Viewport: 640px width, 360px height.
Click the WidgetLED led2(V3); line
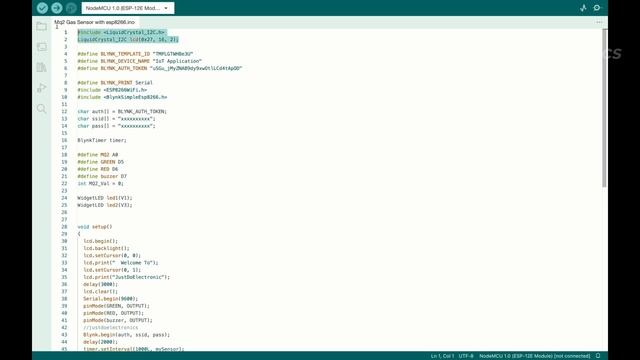[105, 205]
